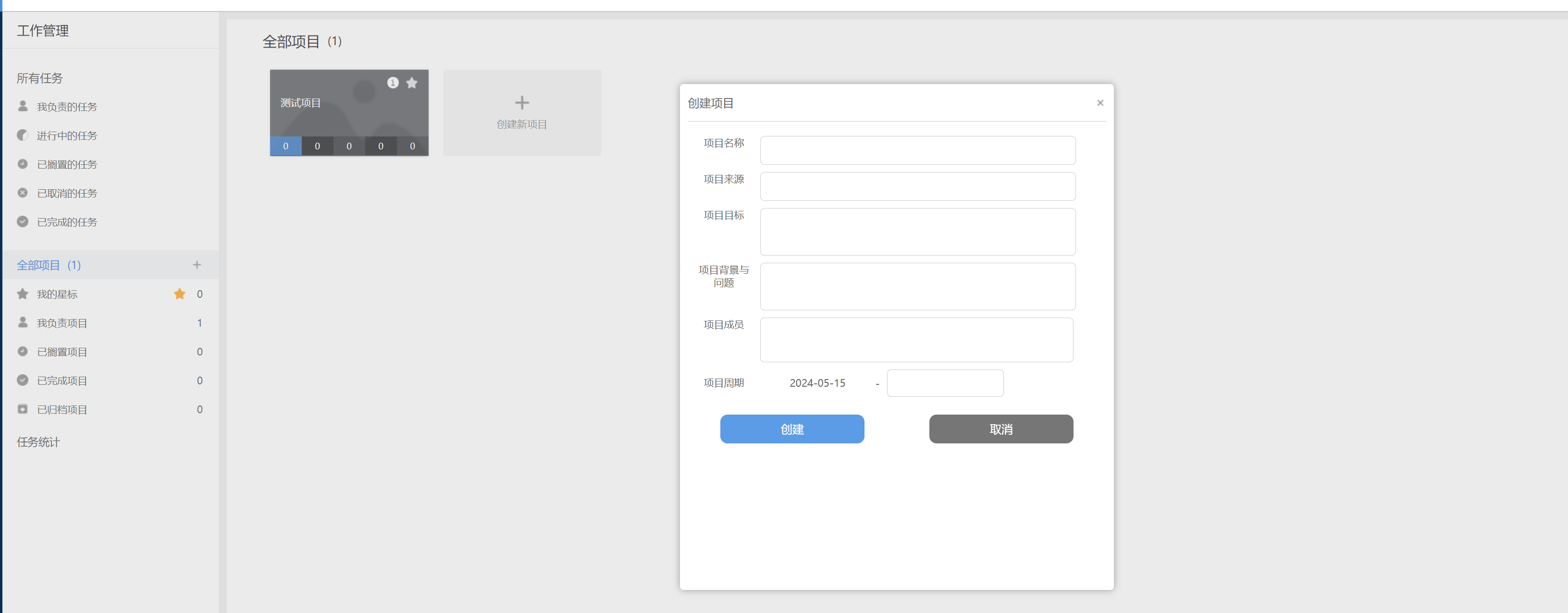Click the plus icon to create new project
1568x613 pixels.
522,103
